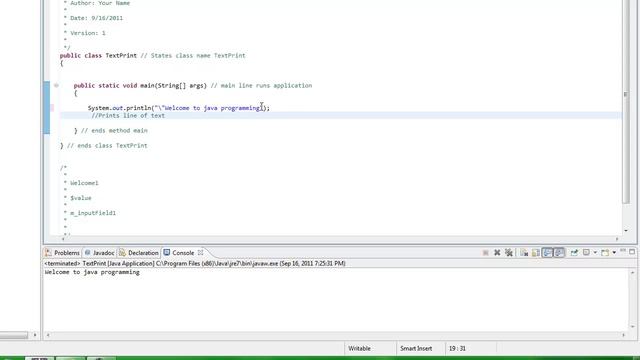Click the Open Console icon

pos(605,253)
